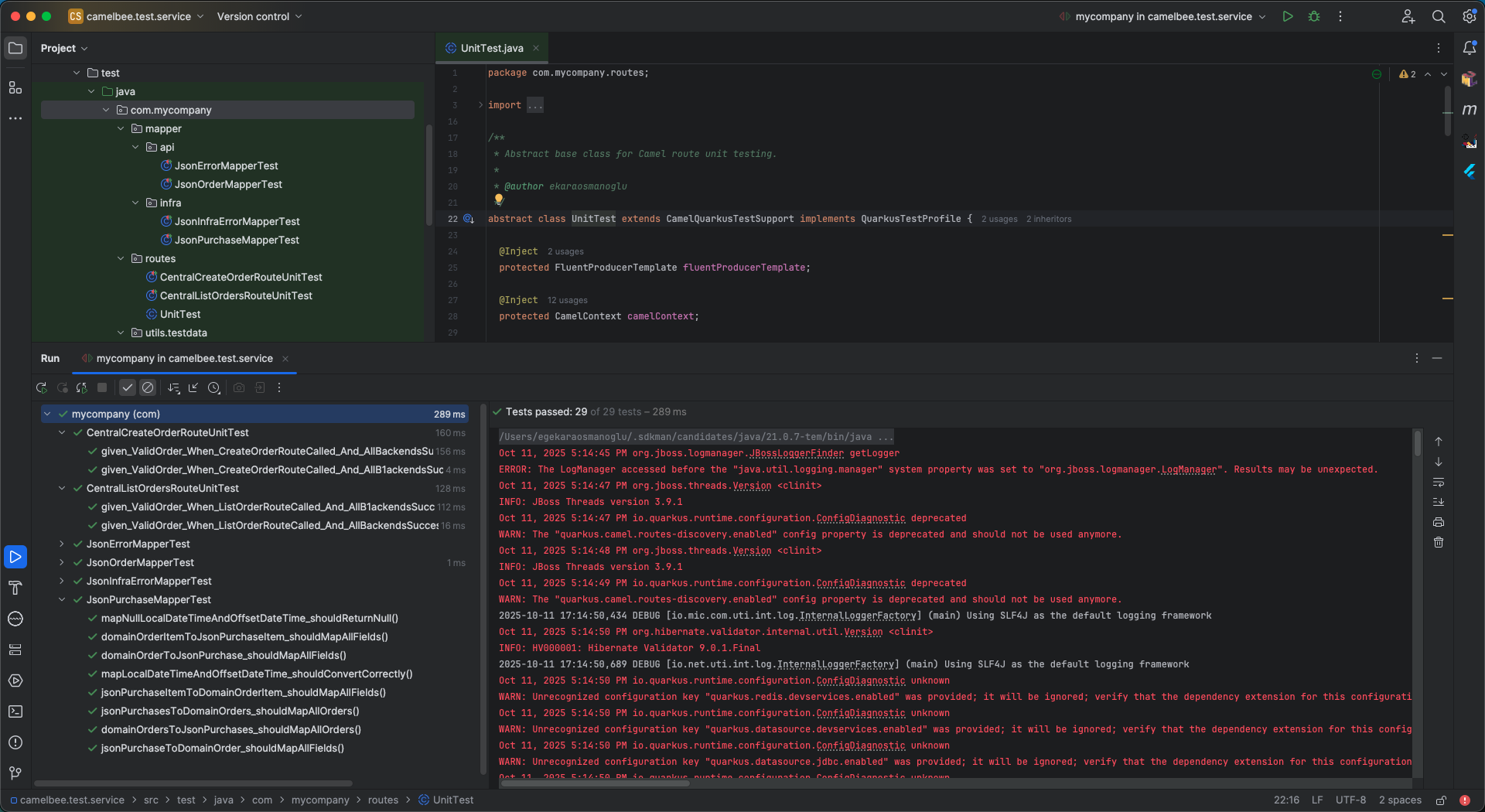Open Search Everywhere

(x=1439, y=16)
